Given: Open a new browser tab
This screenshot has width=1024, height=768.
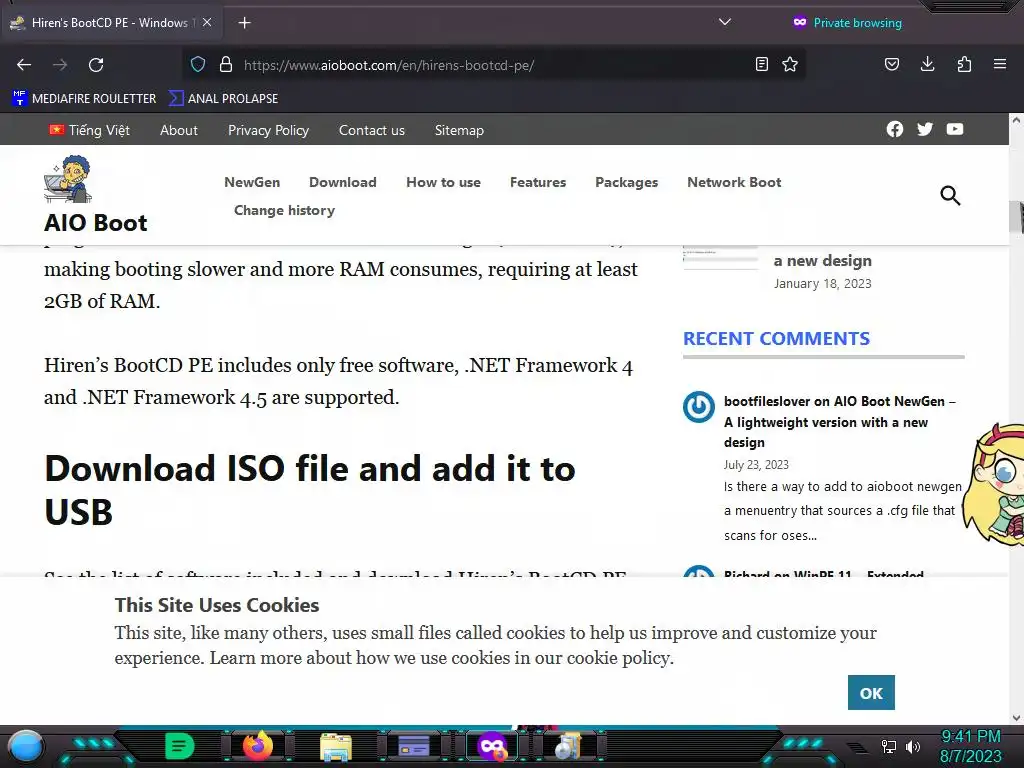Looking at the screenshot, I should [244, 23].
